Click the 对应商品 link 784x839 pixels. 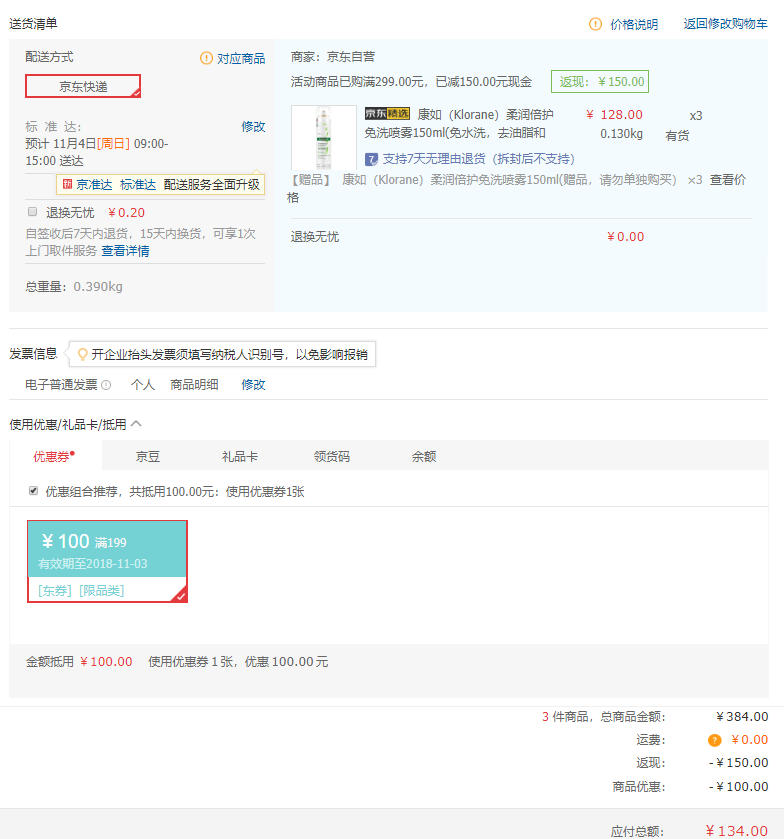(241, 58)
